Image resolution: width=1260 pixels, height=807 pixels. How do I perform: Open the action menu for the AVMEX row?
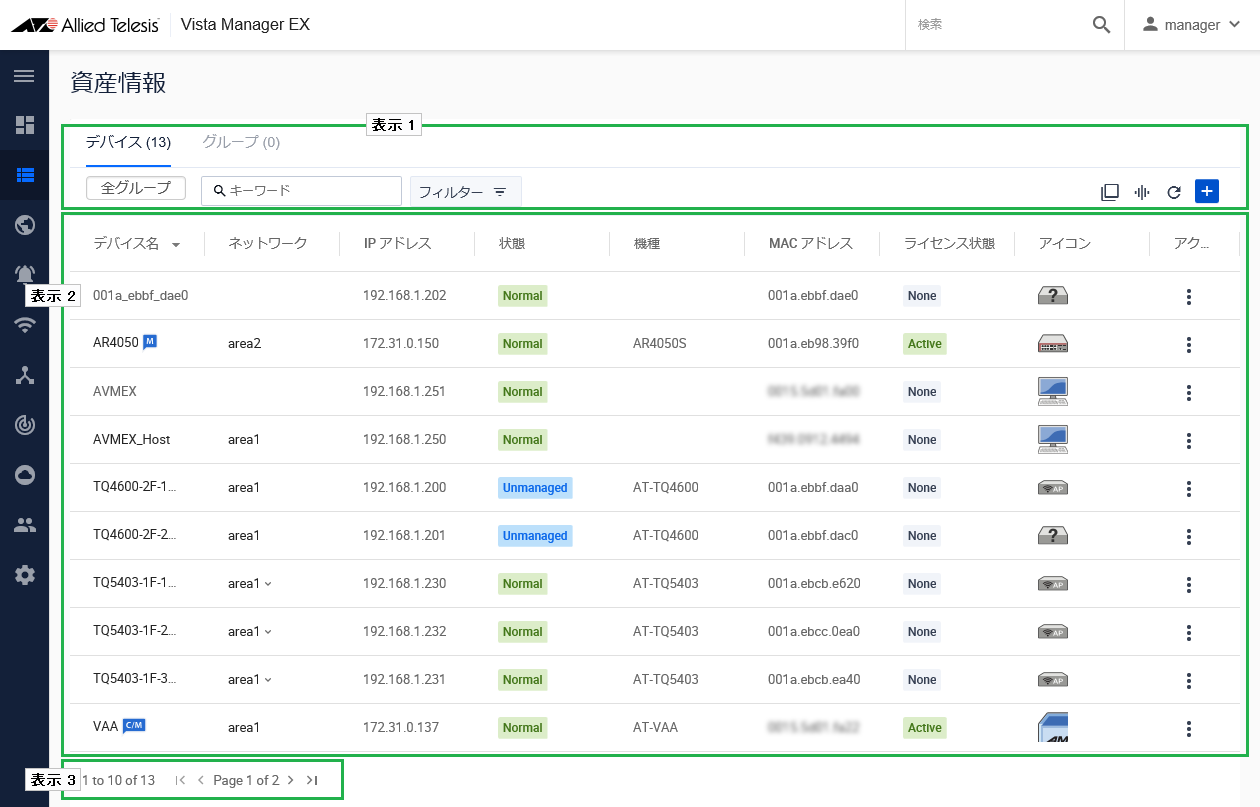tap(1189, 392)
